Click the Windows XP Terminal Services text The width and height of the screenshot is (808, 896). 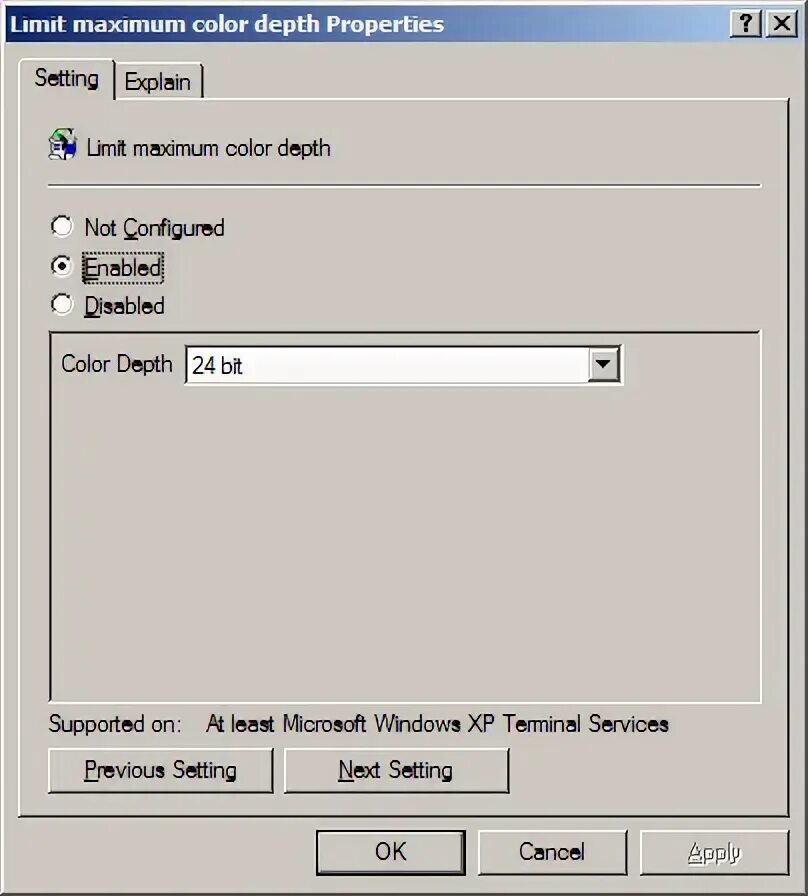[521, 724]
